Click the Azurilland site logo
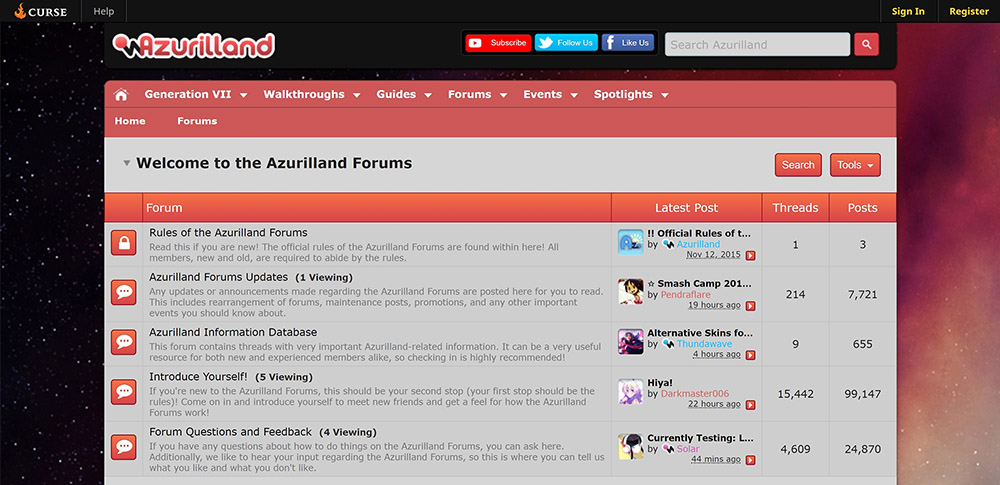The image size is (1000, 485). (194, 45)
